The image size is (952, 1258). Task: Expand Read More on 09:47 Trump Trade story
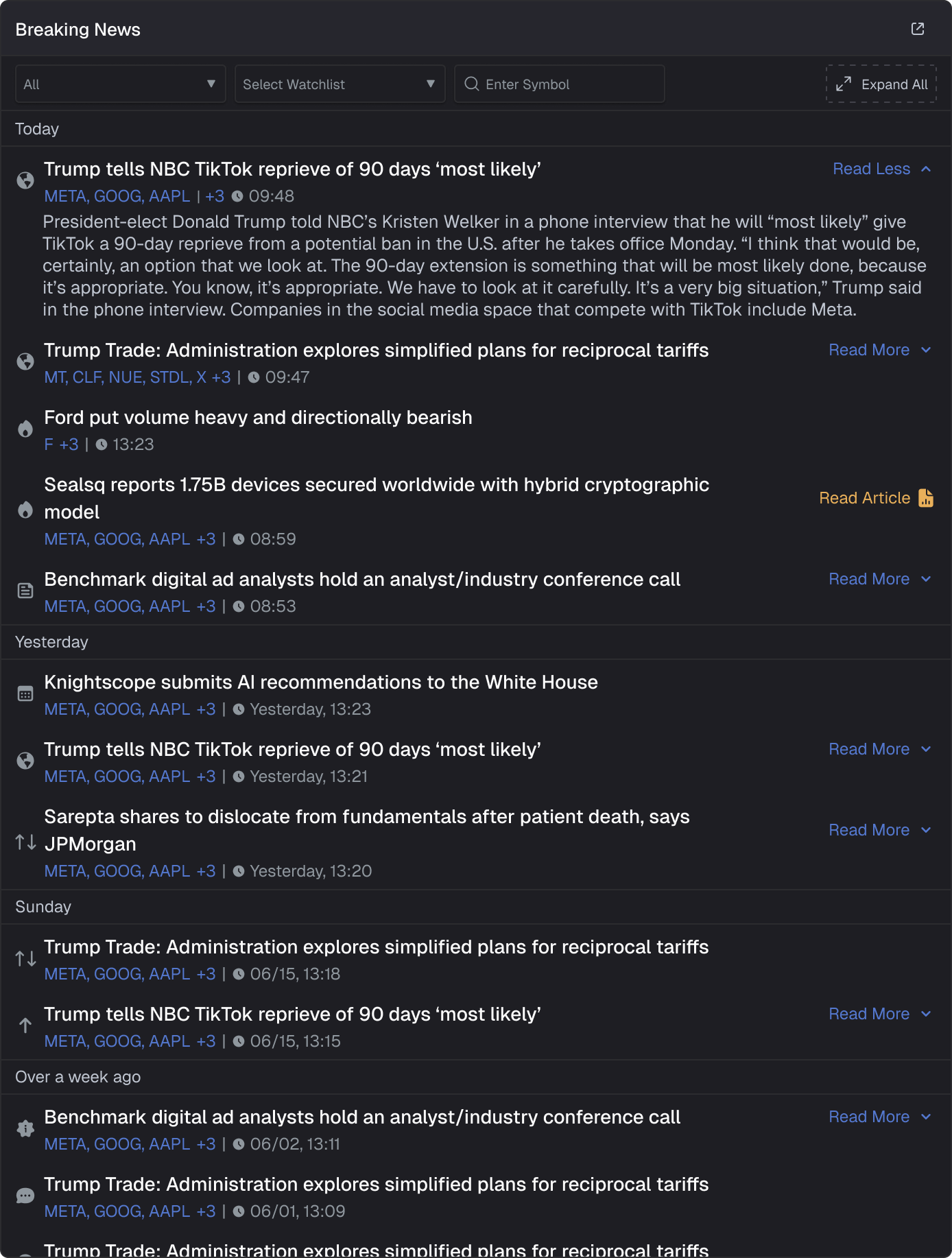click(x=879, y=350)
